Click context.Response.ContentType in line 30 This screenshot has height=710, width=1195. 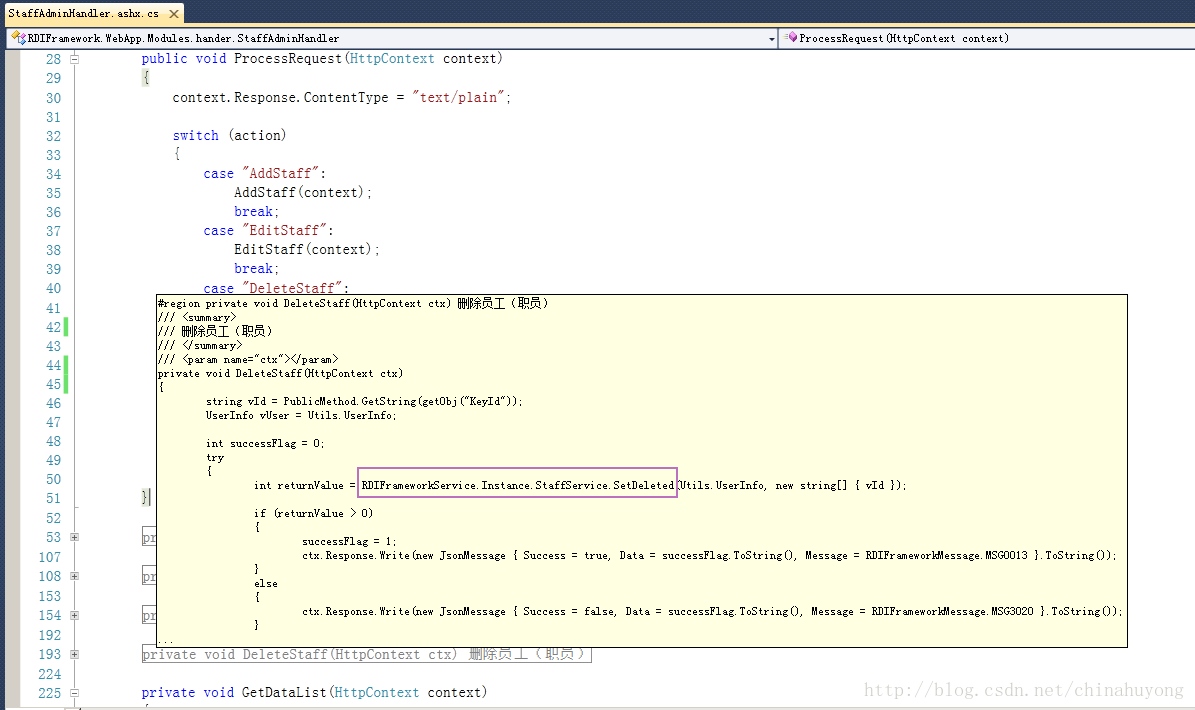(x=280, y=98)
